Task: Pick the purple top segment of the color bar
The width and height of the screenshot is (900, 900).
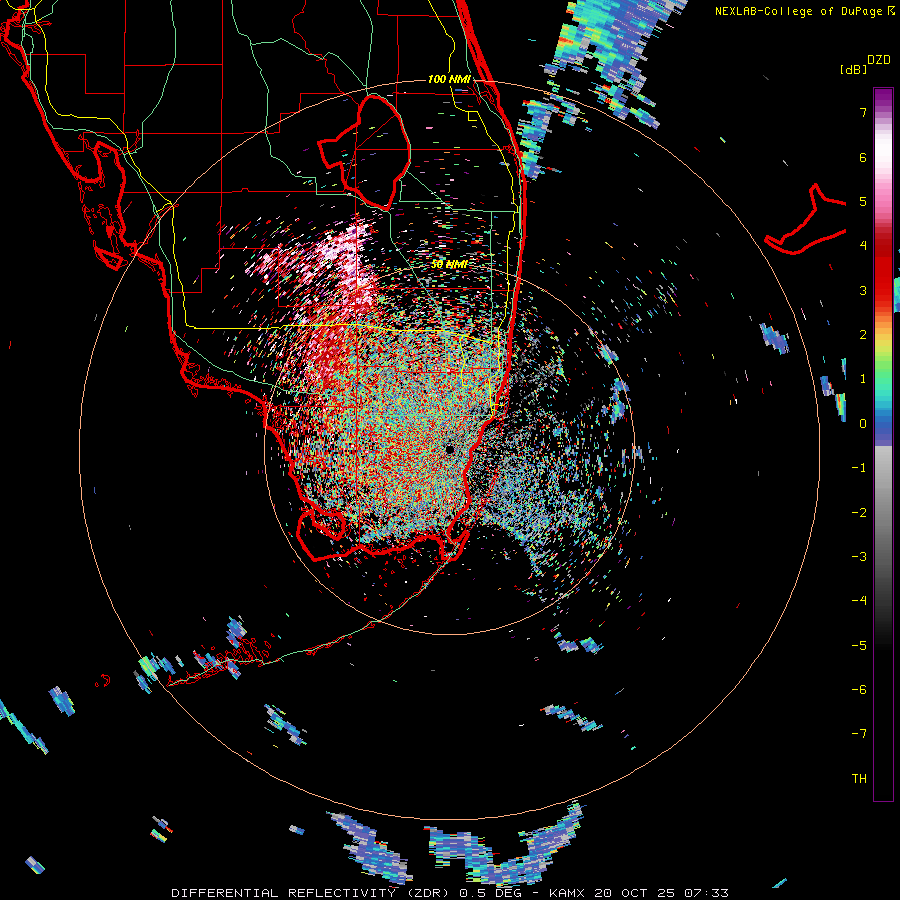Action: point(883,98)
